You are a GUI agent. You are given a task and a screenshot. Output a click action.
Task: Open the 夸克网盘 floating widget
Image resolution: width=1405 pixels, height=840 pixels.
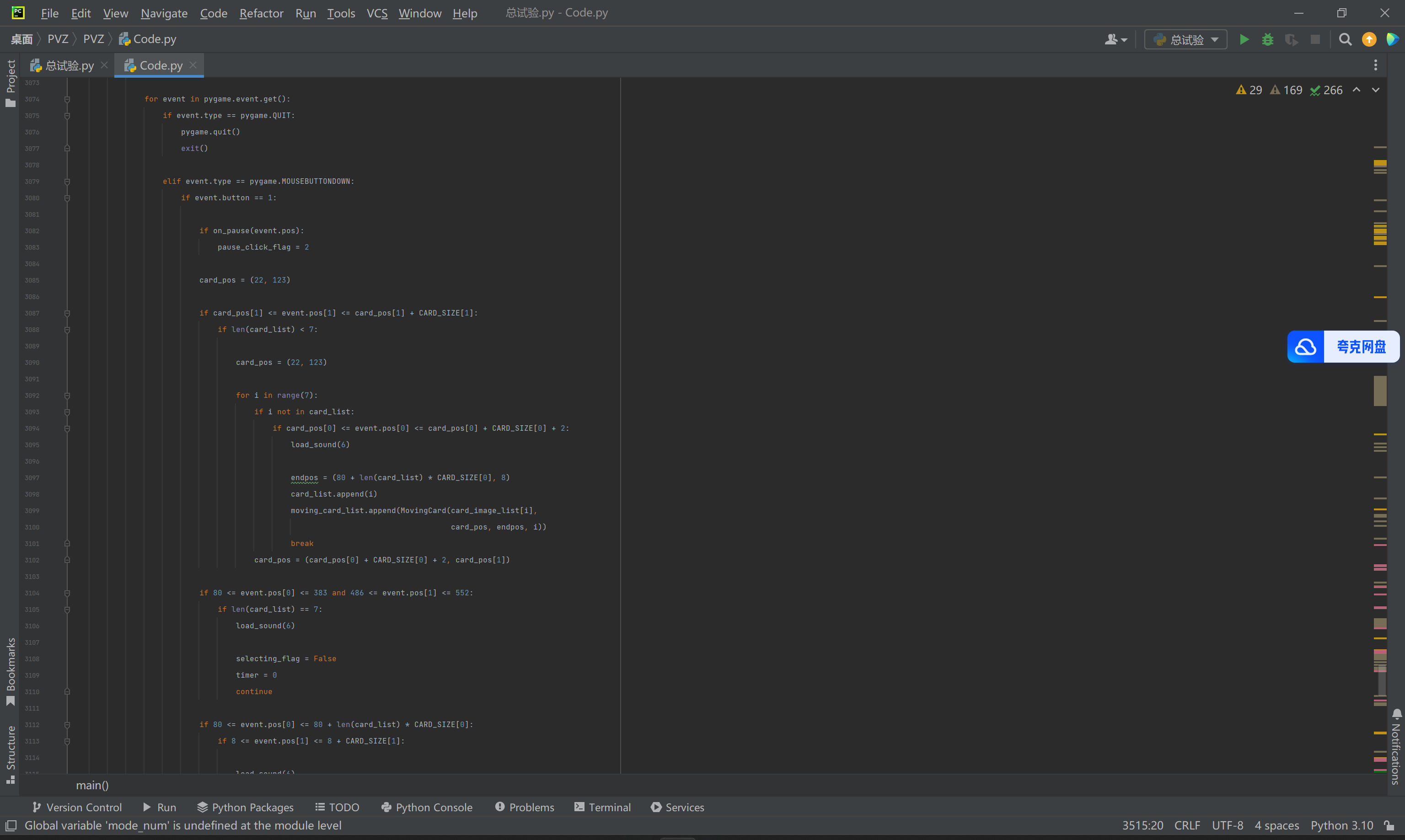(x=1343, y=347)
